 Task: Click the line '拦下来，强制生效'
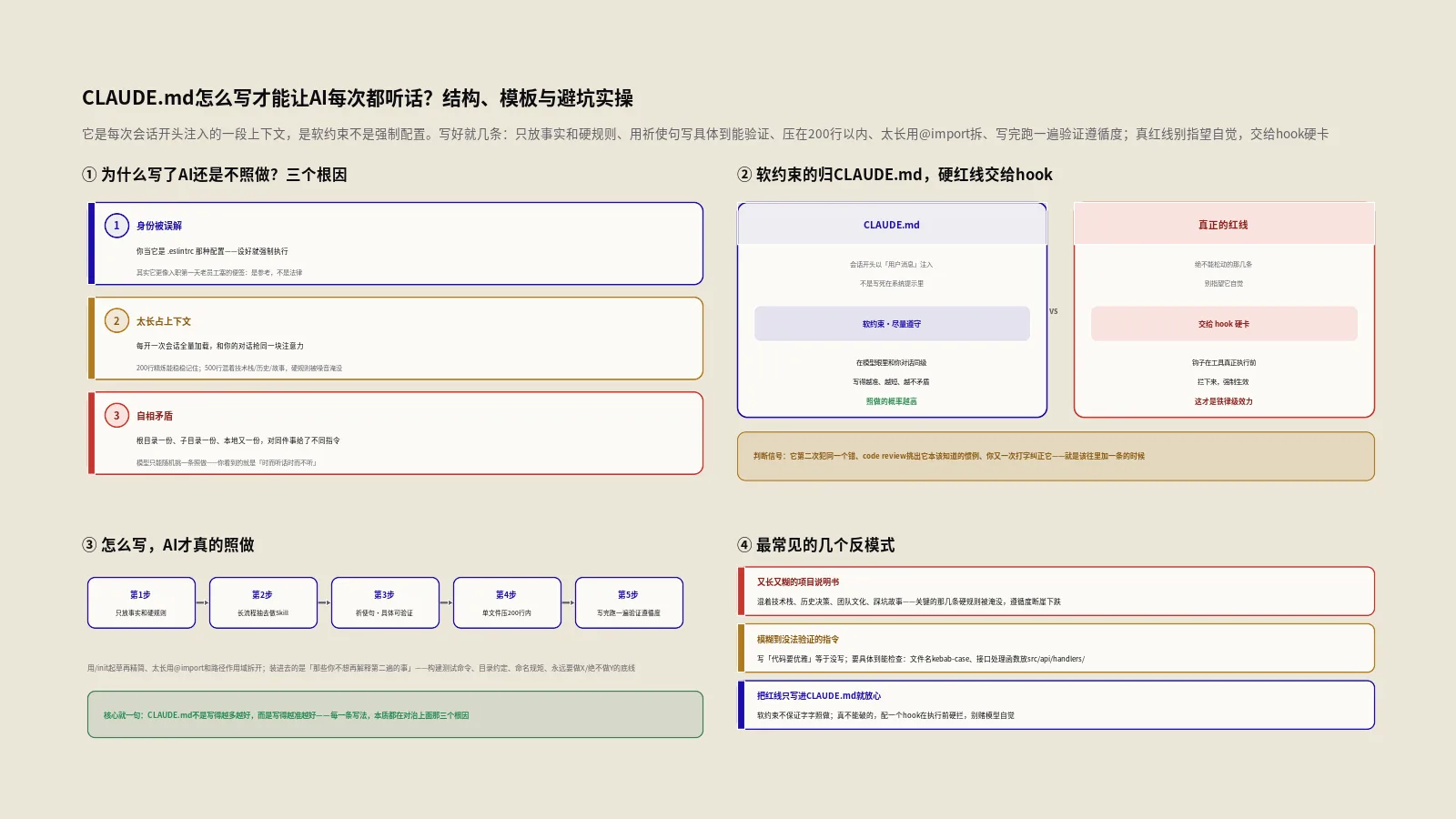[x=1224, y=382]
